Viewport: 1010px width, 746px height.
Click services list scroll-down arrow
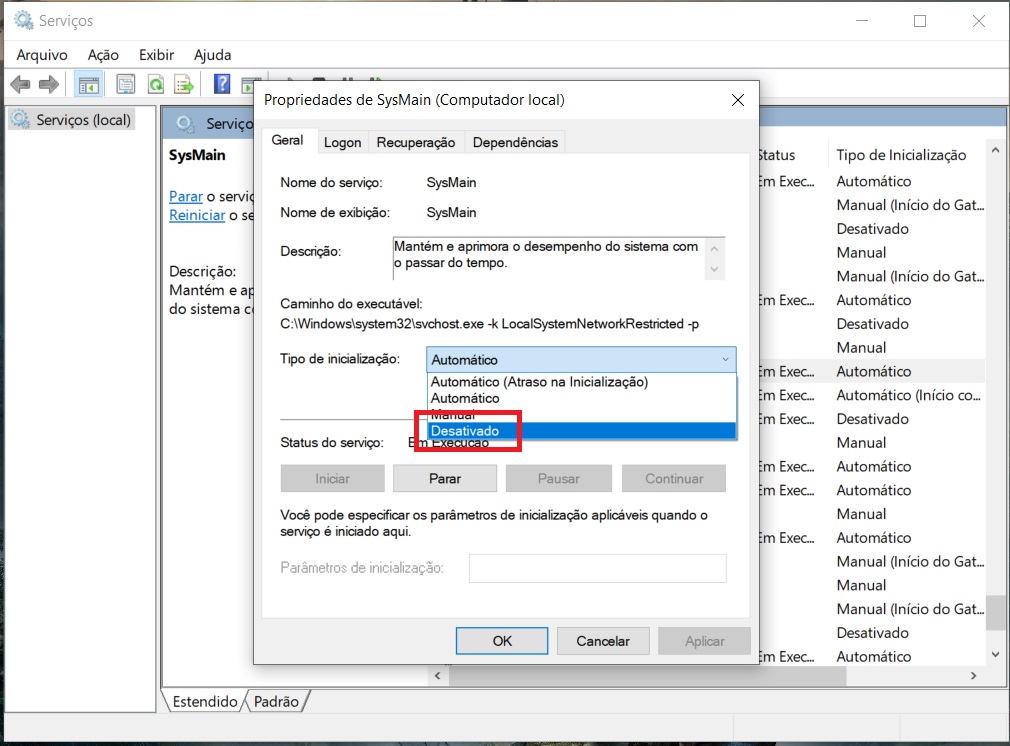[996, 655]
